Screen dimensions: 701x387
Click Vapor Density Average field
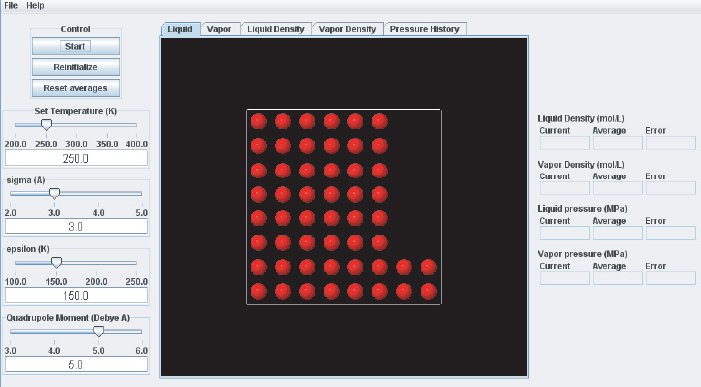(617, 188)
